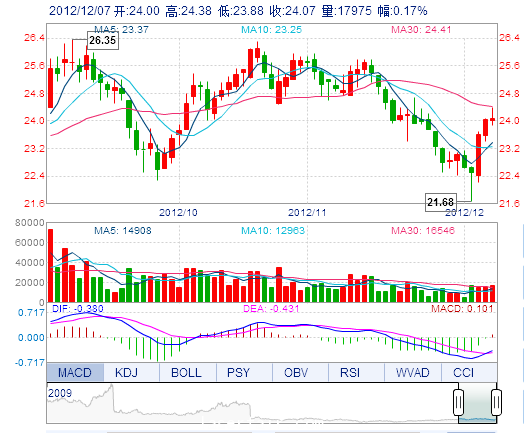Click the tallest first red volume bar
The height and width of the screenshot is (433, 524).
[50, 266]
